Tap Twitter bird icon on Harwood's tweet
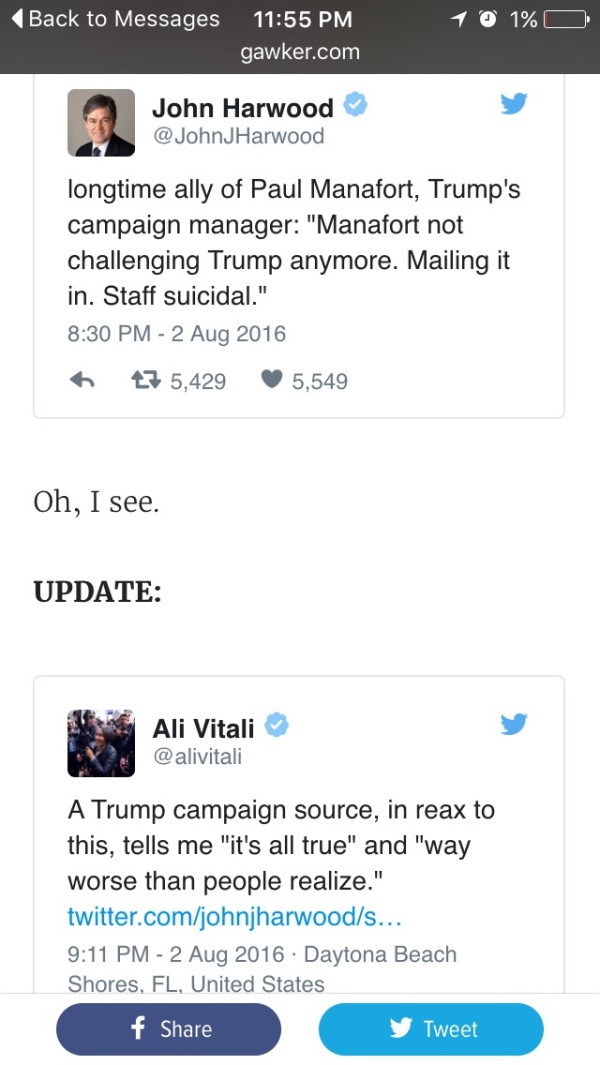 514,103
